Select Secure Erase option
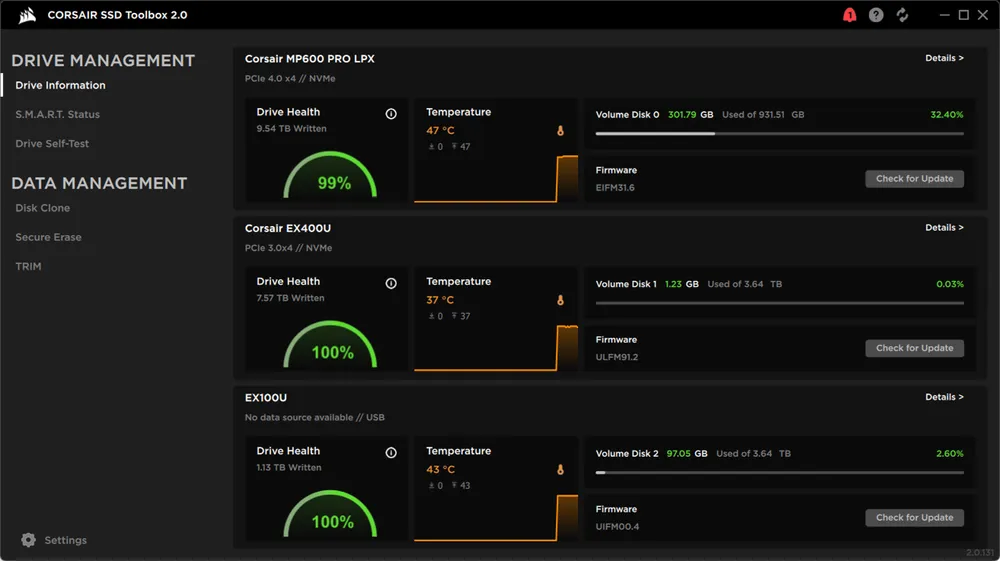Screen dimensions: 1000x561 [48, 237]
